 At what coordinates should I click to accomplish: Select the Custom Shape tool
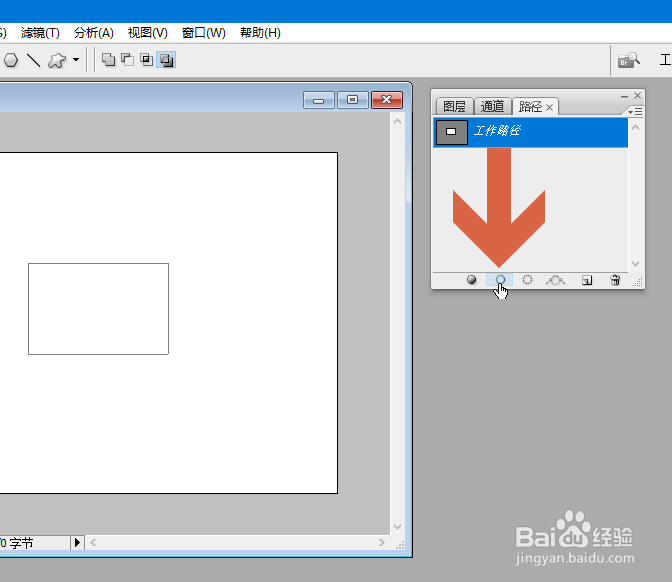[x=57, y=60]
